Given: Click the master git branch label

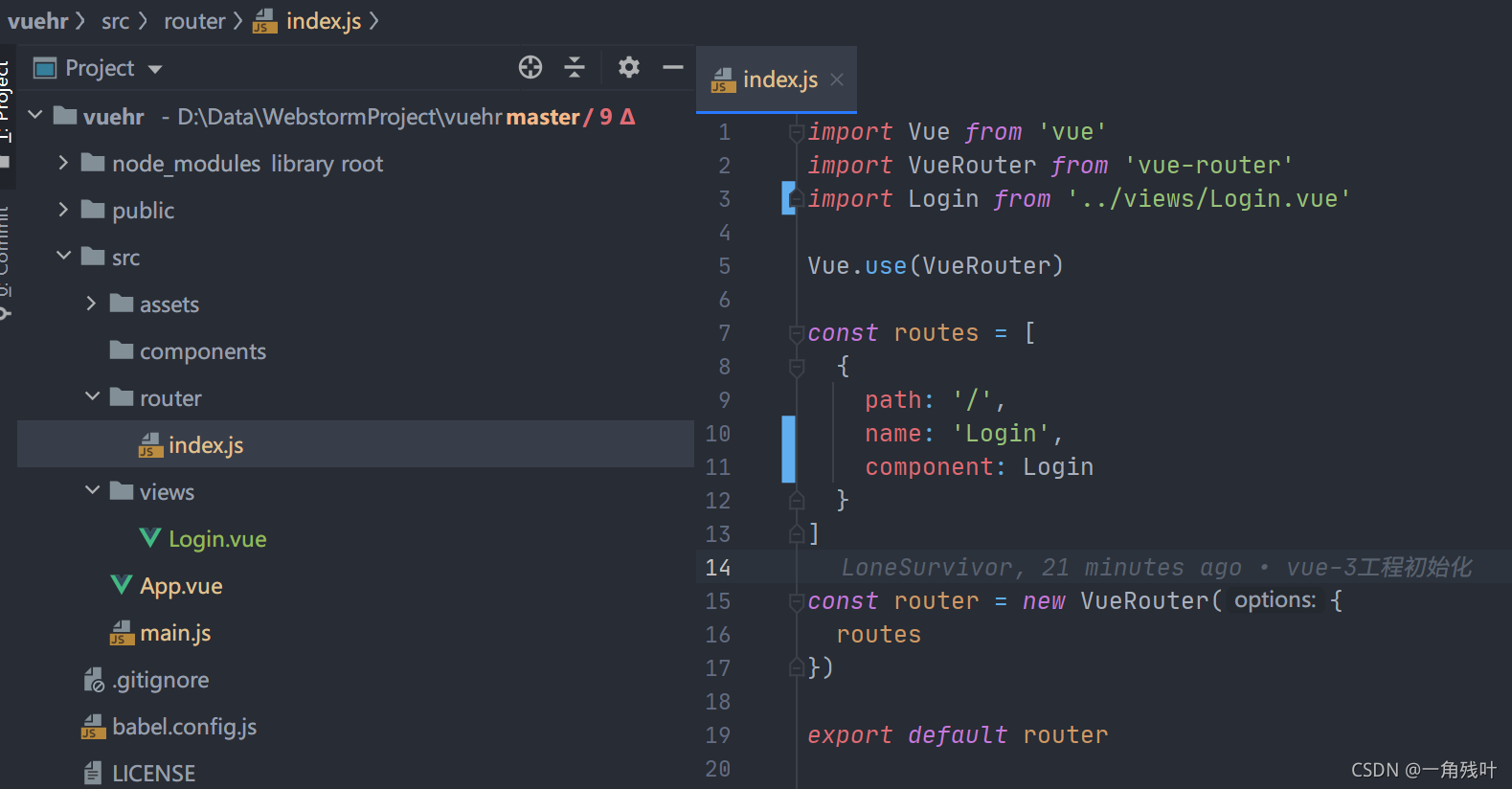Looking at the screenshot, I should 543,117.
